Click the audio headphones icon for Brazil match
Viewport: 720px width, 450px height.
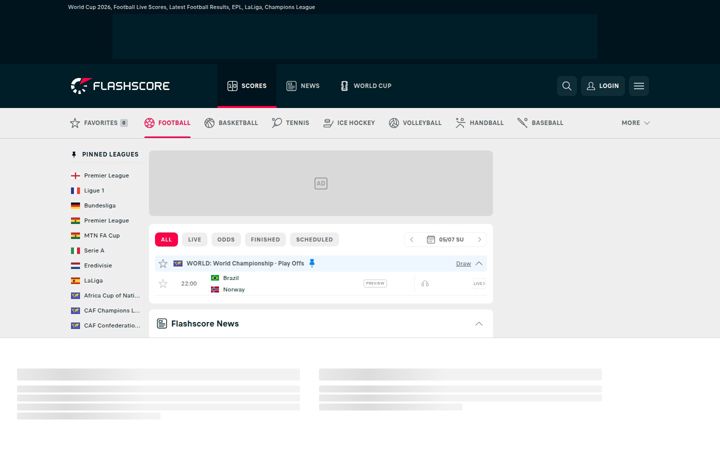pyautogui.click(x=425, y=284)
